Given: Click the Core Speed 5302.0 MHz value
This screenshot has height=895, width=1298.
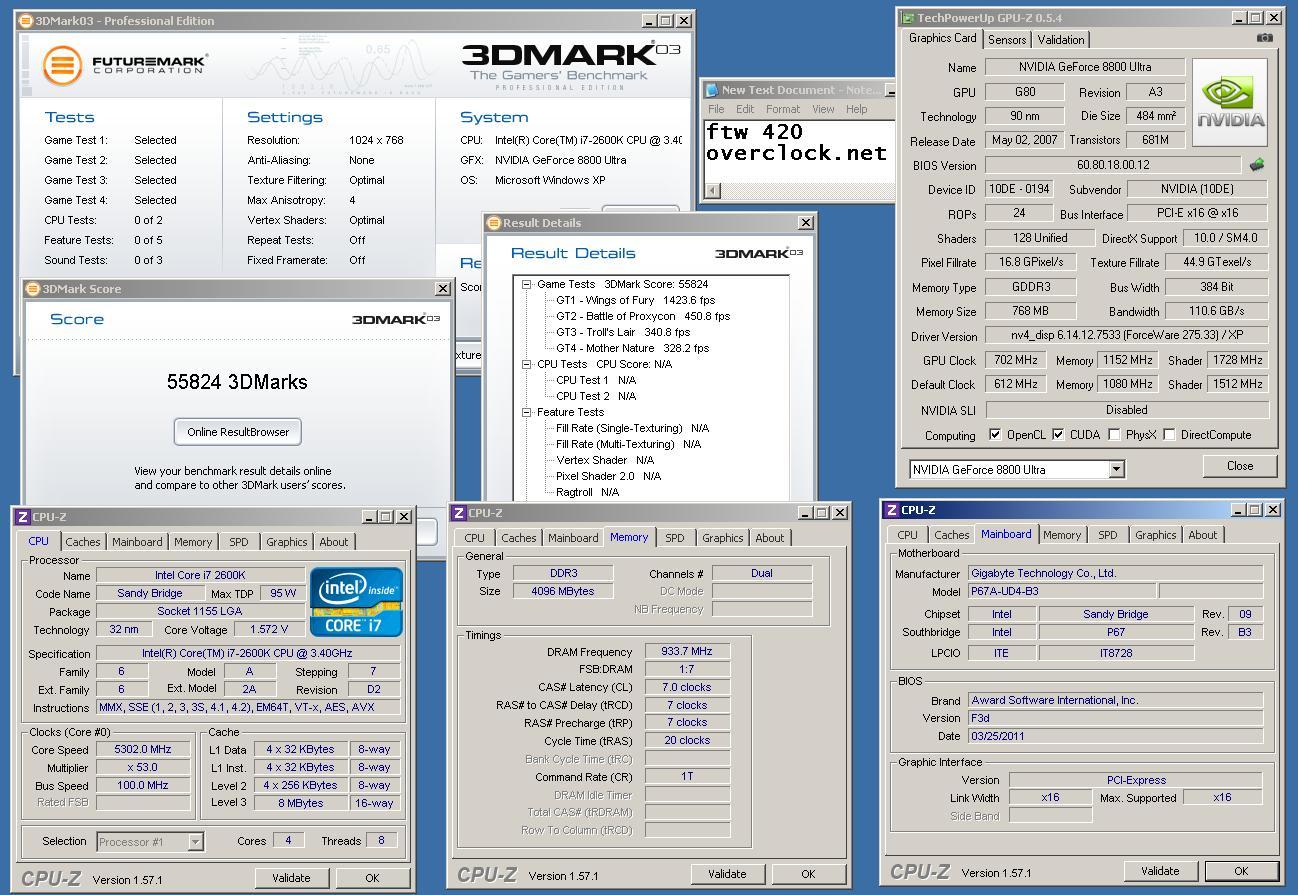Looking at the screenshot, I should [x=143, y=749].
